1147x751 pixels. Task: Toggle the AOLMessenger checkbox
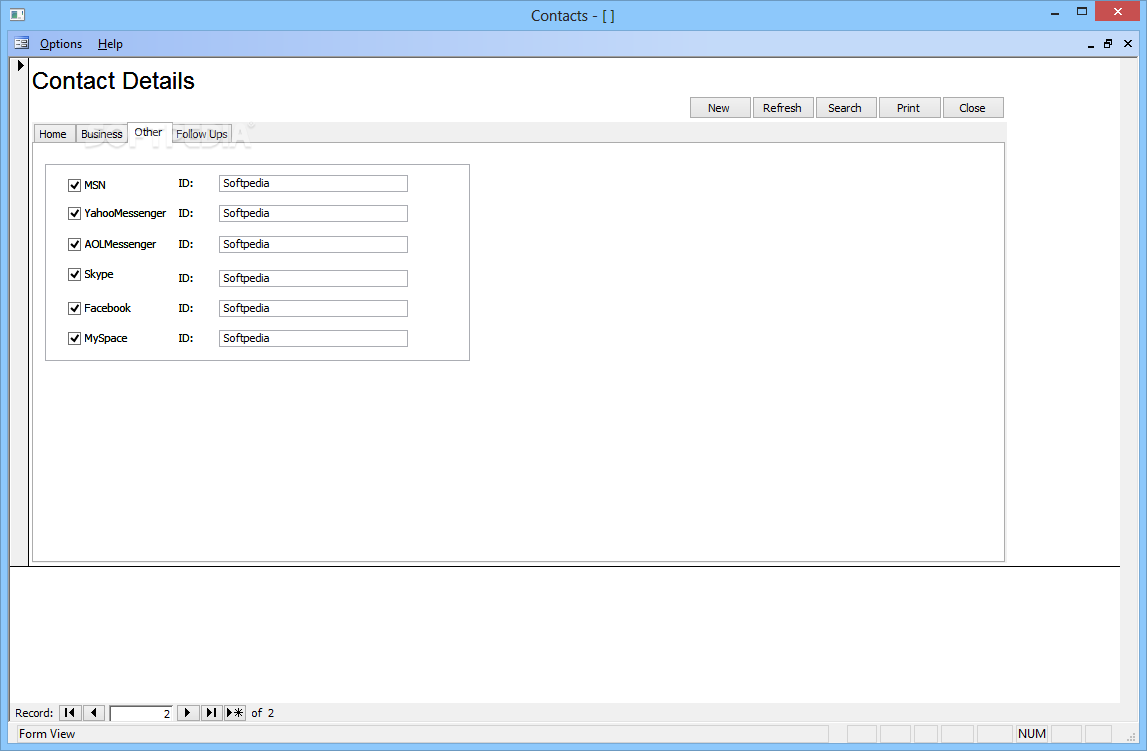[x=74, y=244]
